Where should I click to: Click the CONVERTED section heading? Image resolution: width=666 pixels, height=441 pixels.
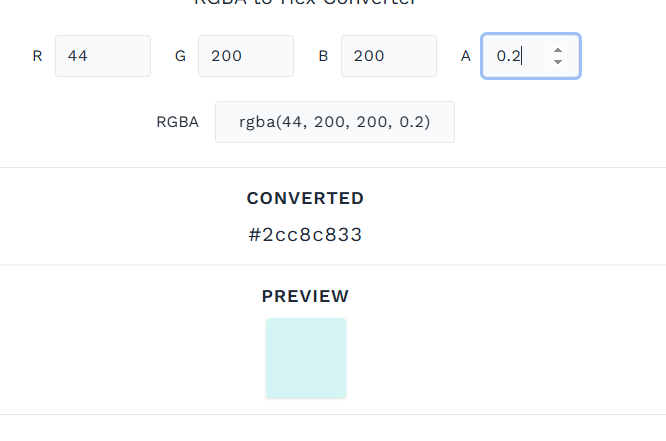tap(305, 198)
